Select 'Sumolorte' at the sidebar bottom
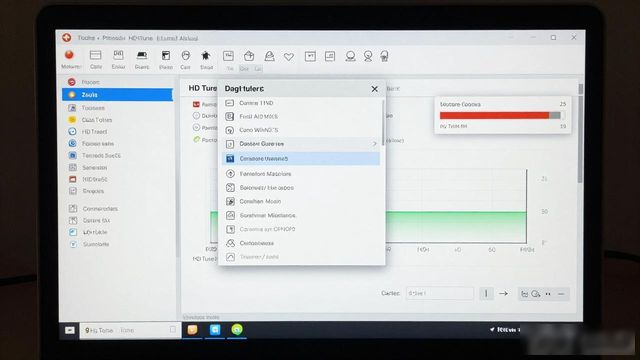Screen dimensions: 640x360 [x=96, y=244]
